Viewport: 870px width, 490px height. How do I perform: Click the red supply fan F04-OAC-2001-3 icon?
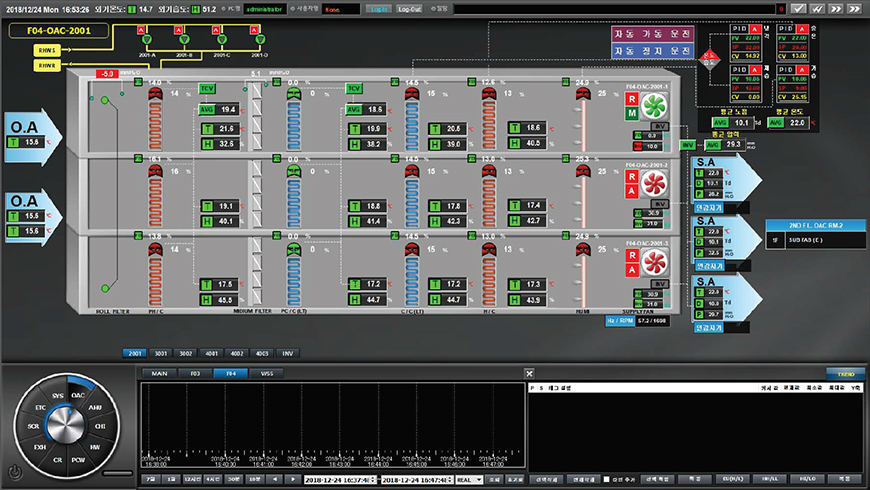655,263
